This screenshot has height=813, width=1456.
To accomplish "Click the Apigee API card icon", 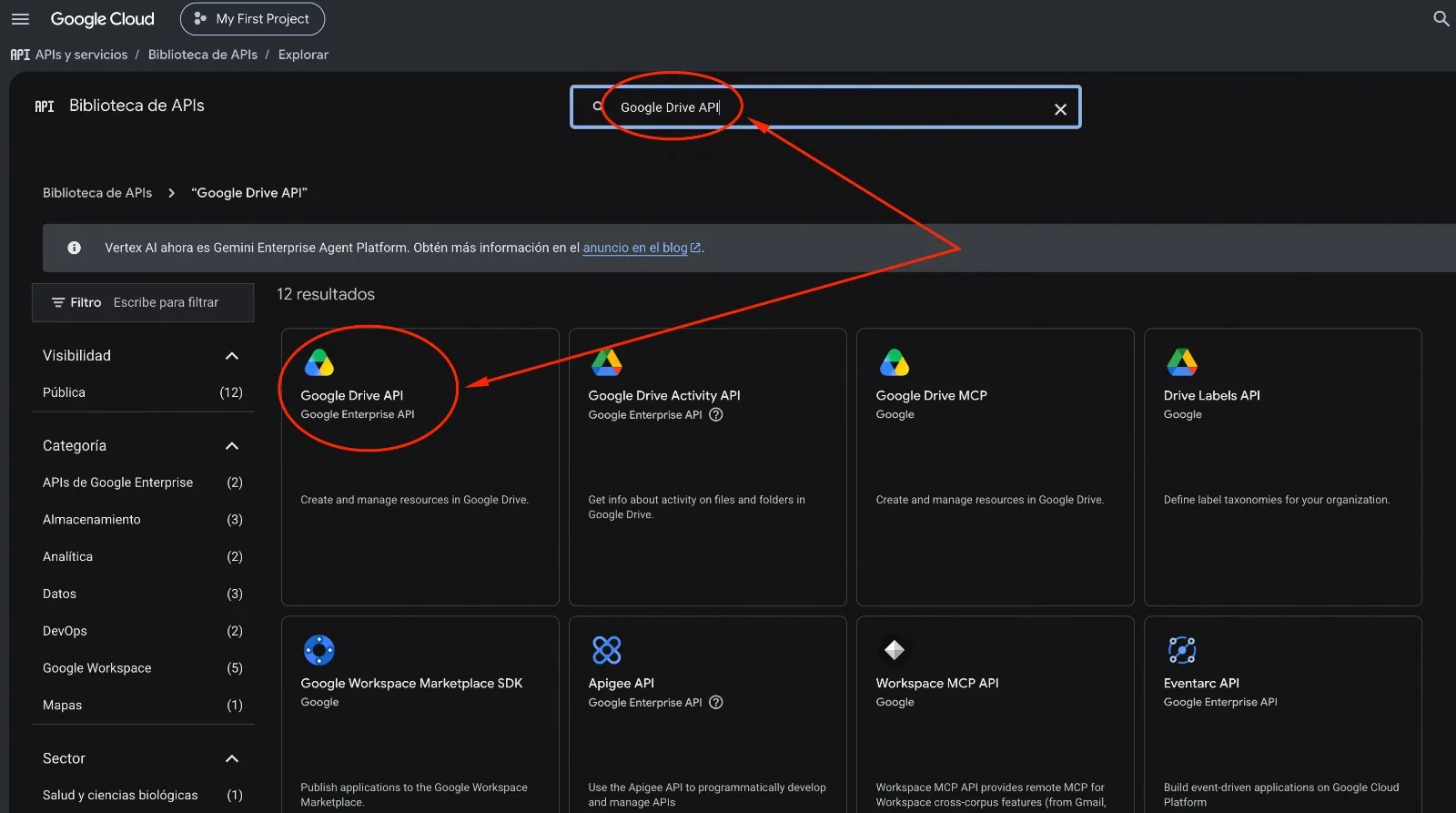I will 606,650.
